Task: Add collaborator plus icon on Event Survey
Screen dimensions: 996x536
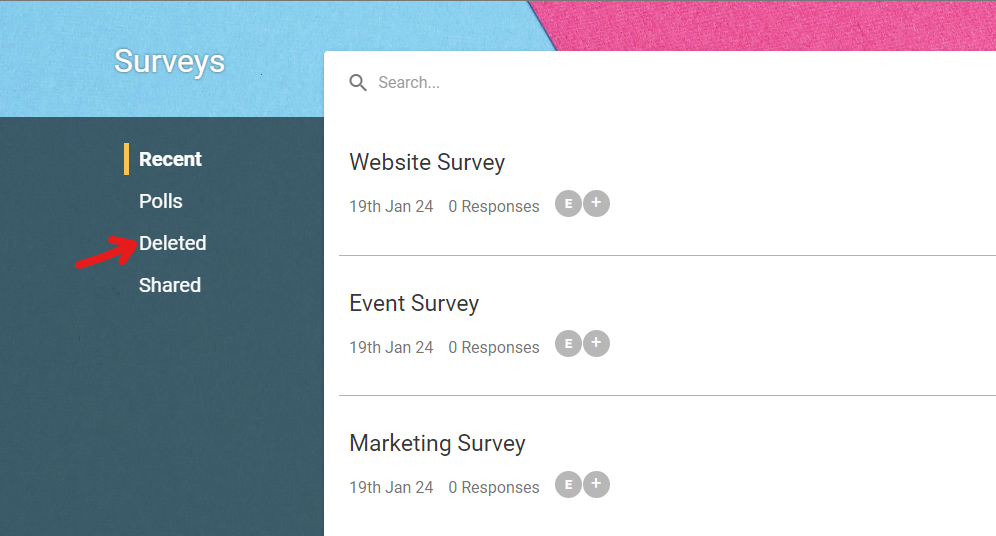Action: click(x=596, y=343)
